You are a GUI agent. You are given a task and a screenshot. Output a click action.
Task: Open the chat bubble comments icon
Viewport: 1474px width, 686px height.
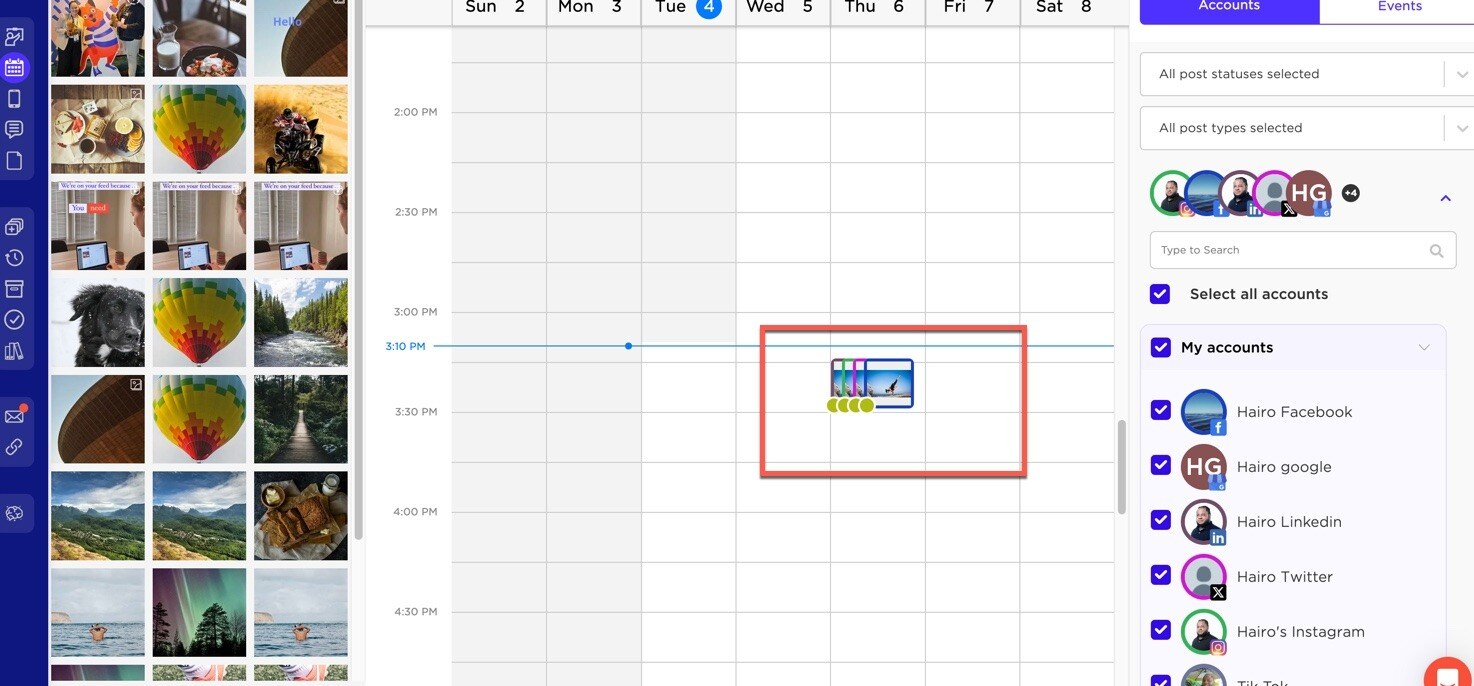click(x=14, y=130)
